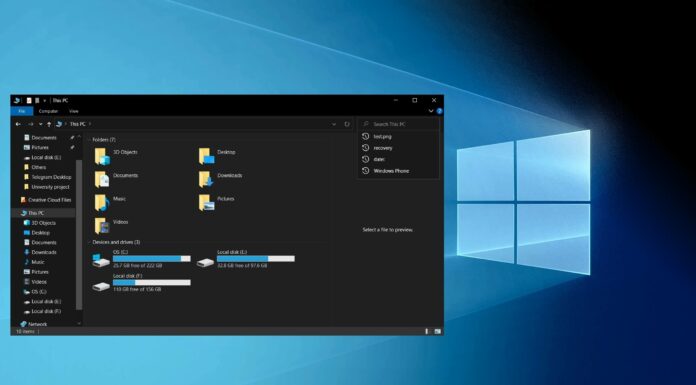Select the Downloads folder icon in Folders

tap(206, 179)
